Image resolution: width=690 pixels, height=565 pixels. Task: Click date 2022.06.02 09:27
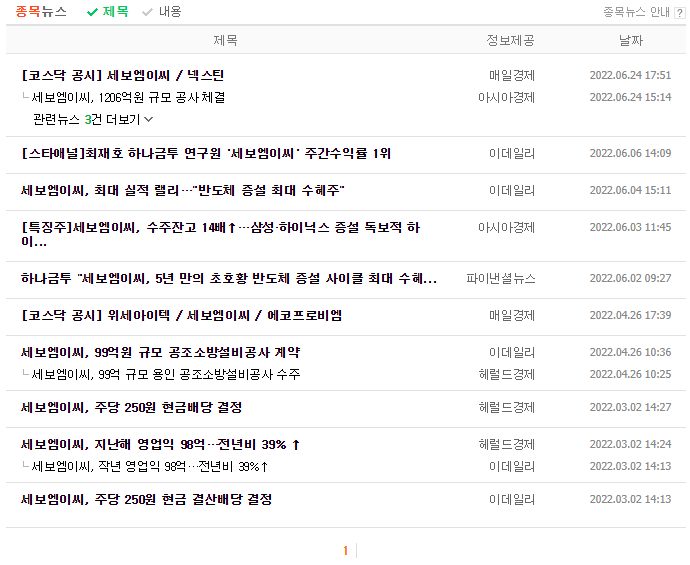(630, 278)
